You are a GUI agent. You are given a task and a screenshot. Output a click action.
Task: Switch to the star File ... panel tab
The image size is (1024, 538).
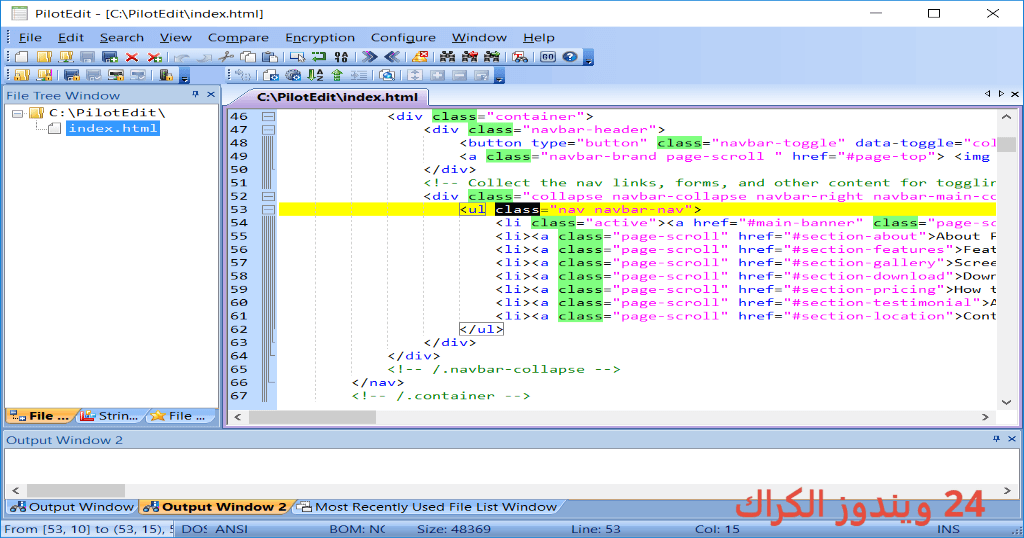point(179,416)
